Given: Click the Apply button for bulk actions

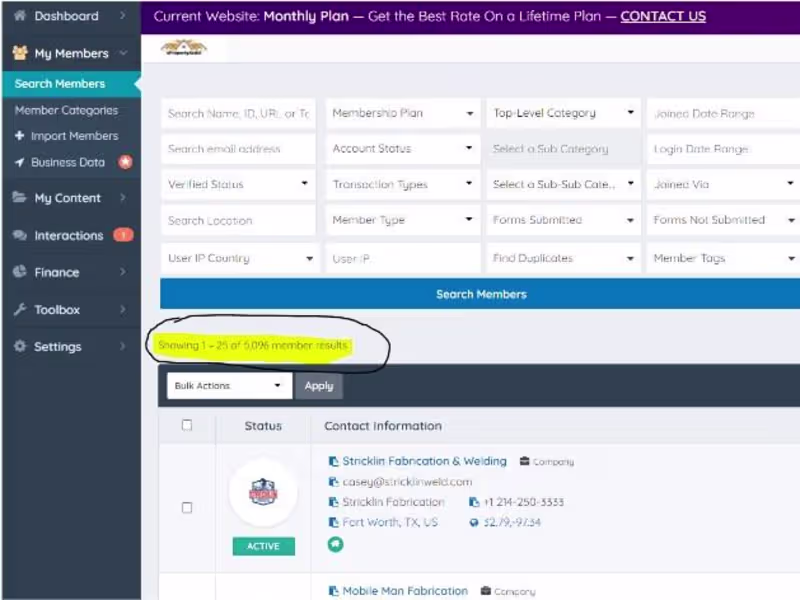Looking at the screenshot, I should pyautogui.click(x=319, y=386).
